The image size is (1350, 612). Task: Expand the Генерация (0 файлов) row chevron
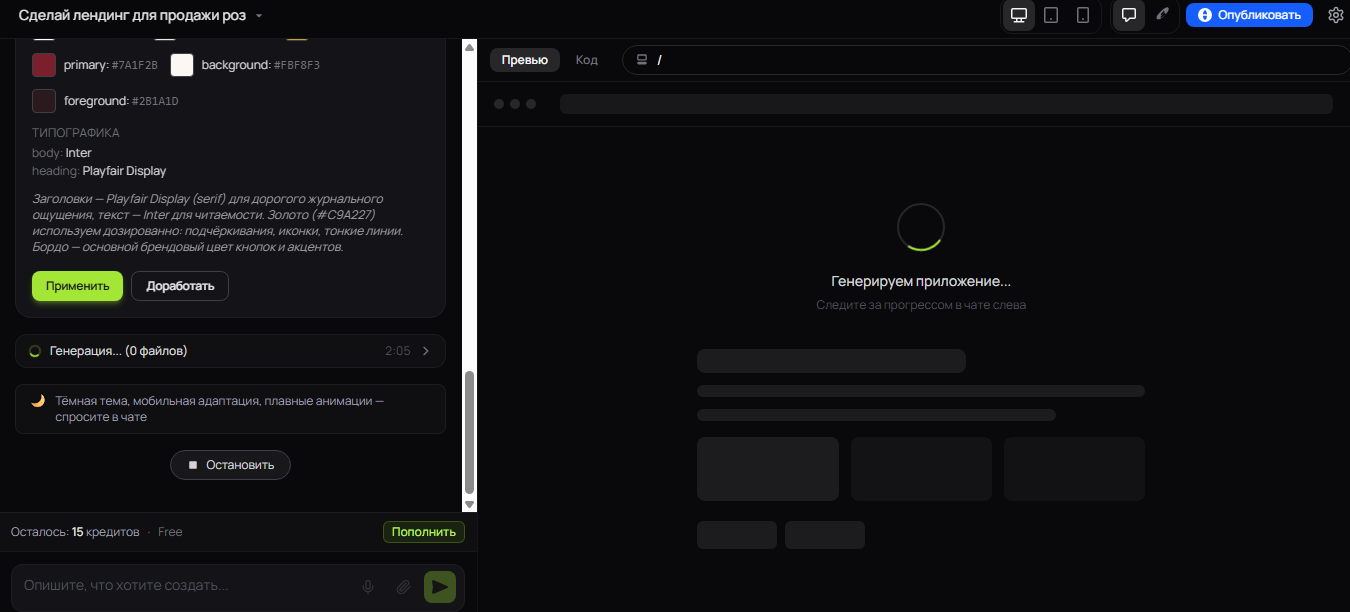(426, 351)
